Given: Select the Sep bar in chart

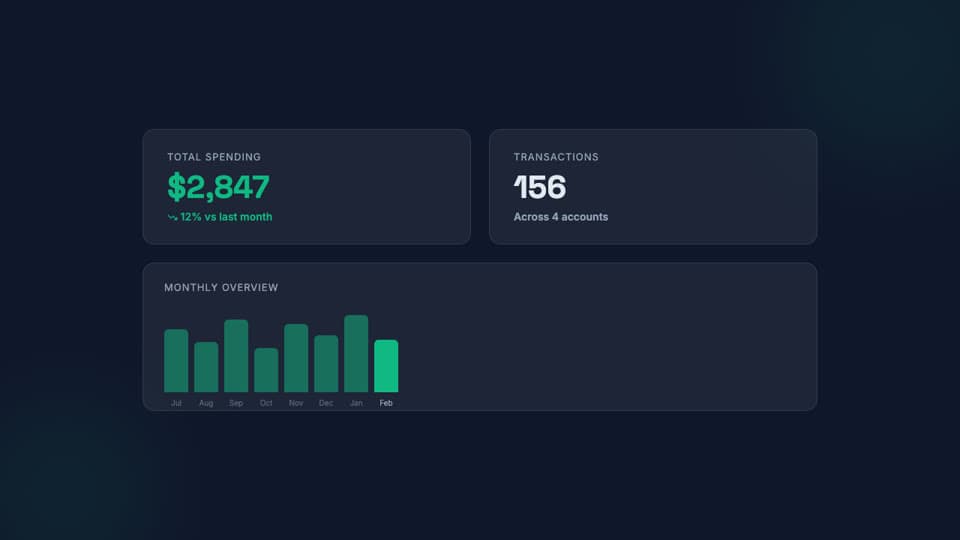Looking at the screenshot, I should point(236,356).
